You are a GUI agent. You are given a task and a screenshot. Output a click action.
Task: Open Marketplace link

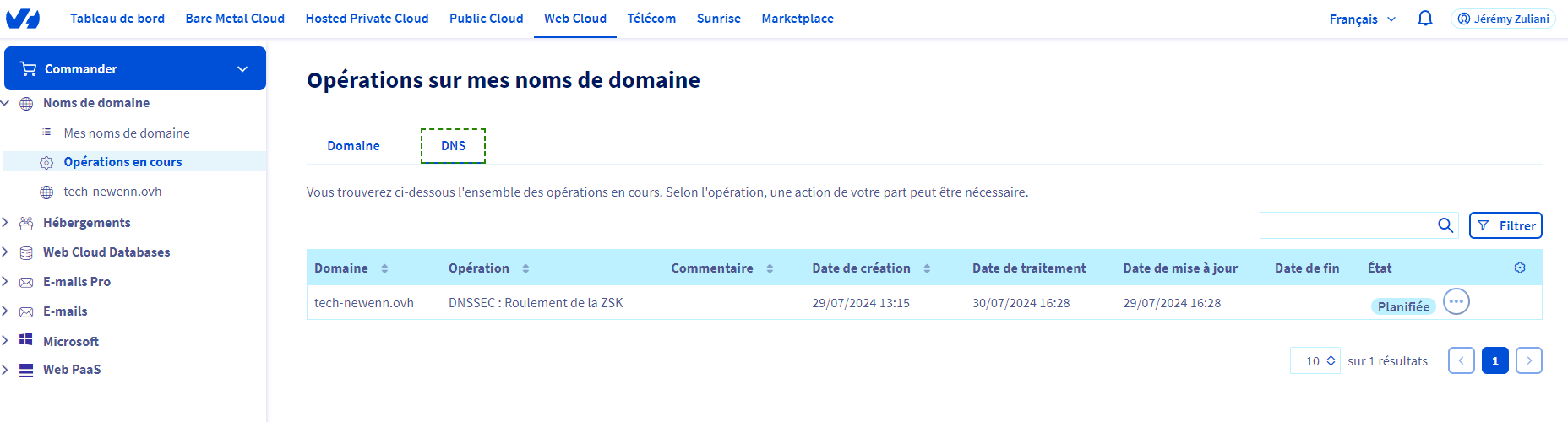tap(798, 19)
